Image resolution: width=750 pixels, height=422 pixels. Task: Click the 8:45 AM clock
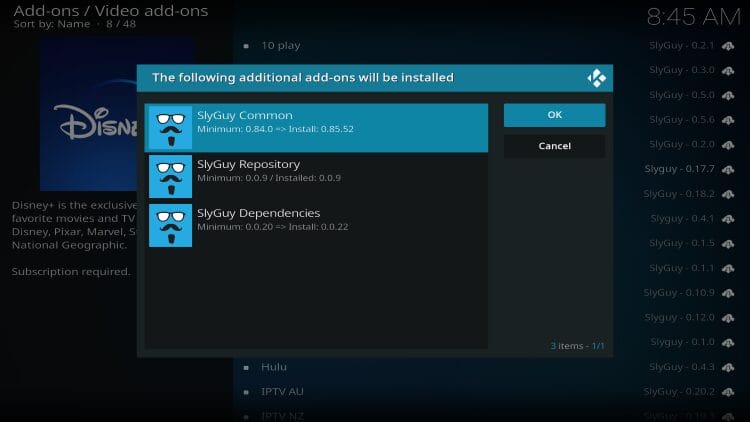tap(694, 17)
